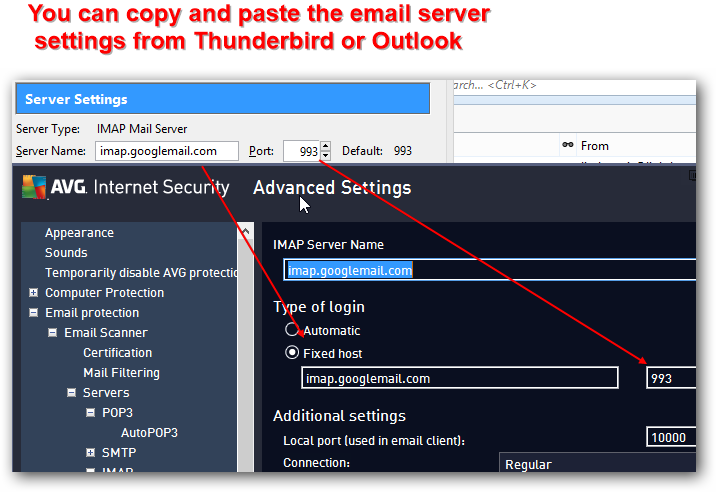The height and width of the screenshot is (492, 716).
Task: Click the Thunderbird Server Name input field
Action: (x=167, y=151)
